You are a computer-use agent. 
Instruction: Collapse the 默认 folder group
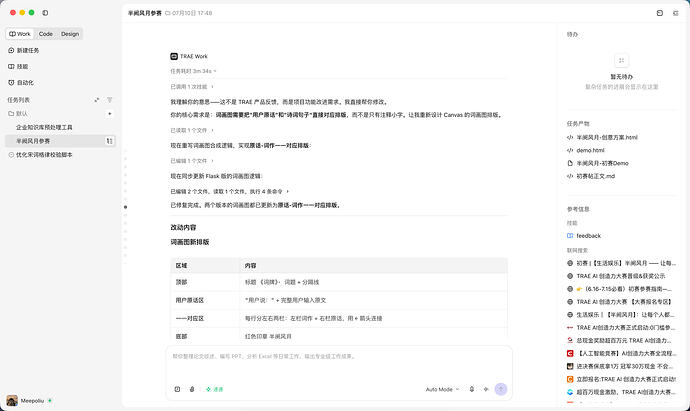18,114
